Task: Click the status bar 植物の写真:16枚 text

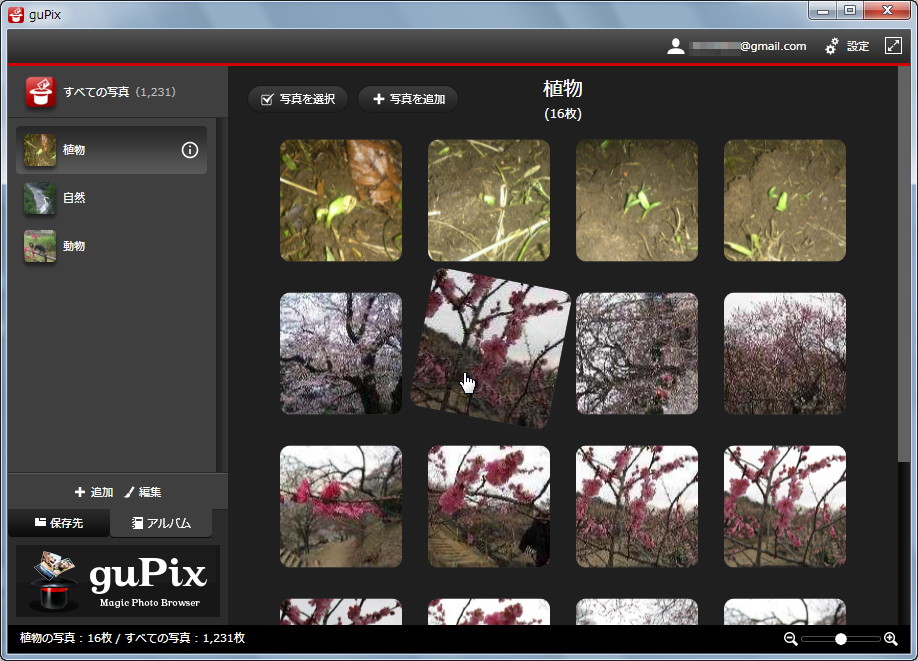Action: 66,638
